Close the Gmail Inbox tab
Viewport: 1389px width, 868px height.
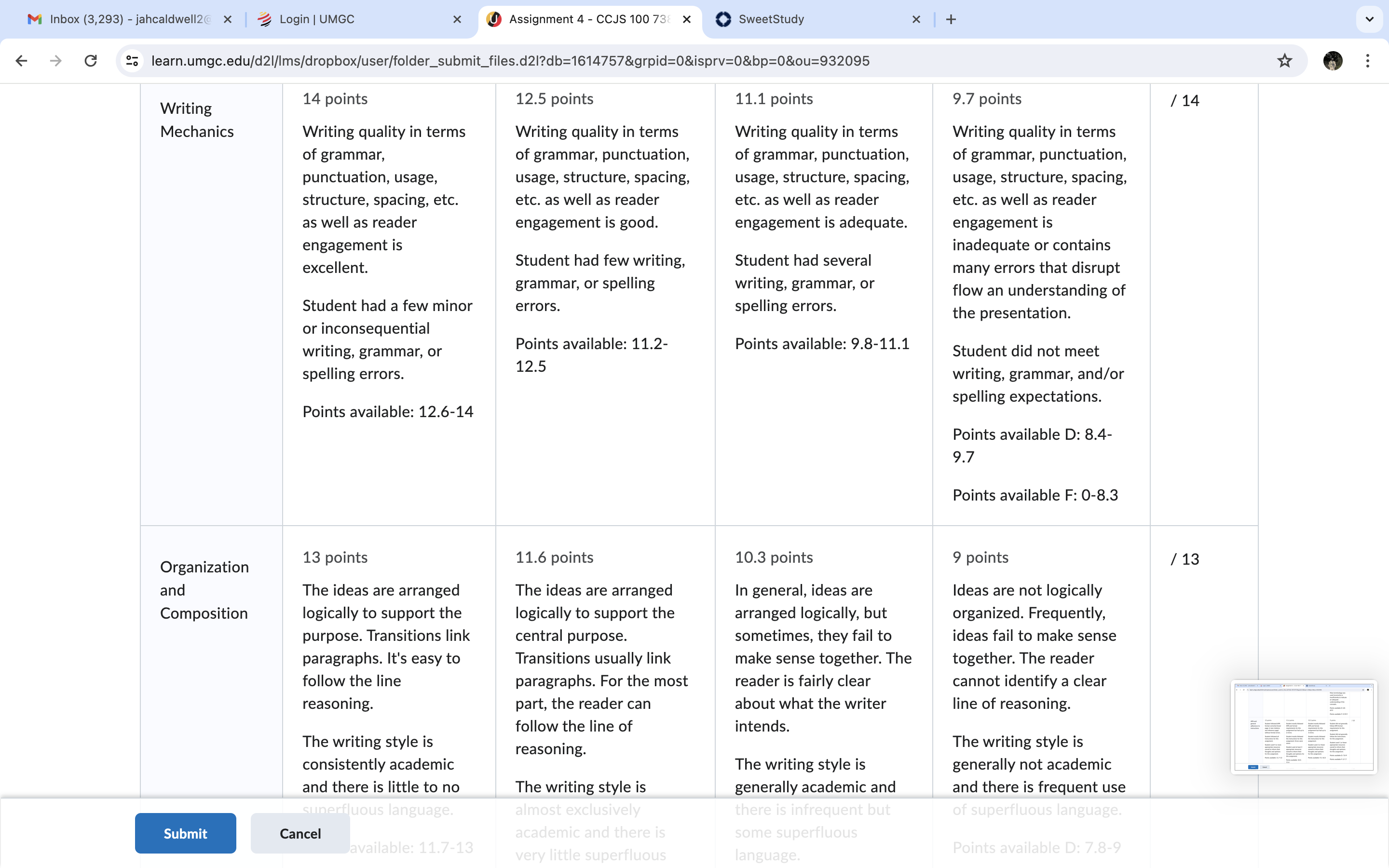tap(228, 19)
